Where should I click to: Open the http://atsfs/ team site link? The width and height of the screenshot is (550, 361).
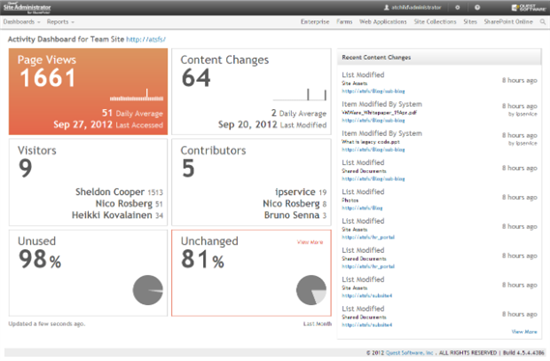tap(146, 39)
